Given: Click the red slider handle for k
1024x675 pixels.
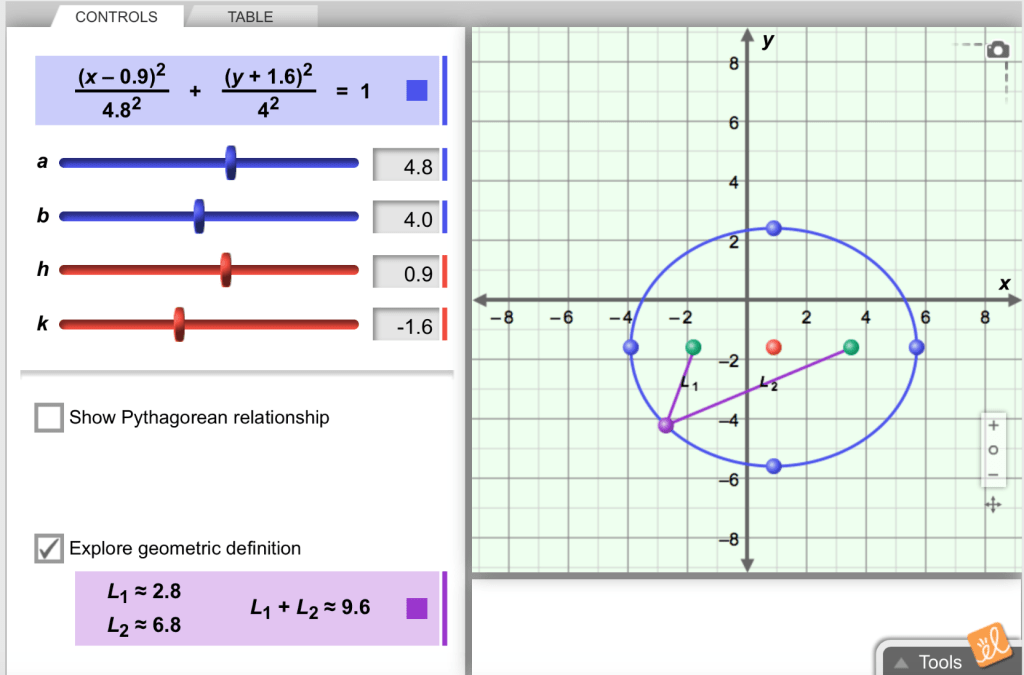Looking at the screenshot, I should [x=179, y=324].
